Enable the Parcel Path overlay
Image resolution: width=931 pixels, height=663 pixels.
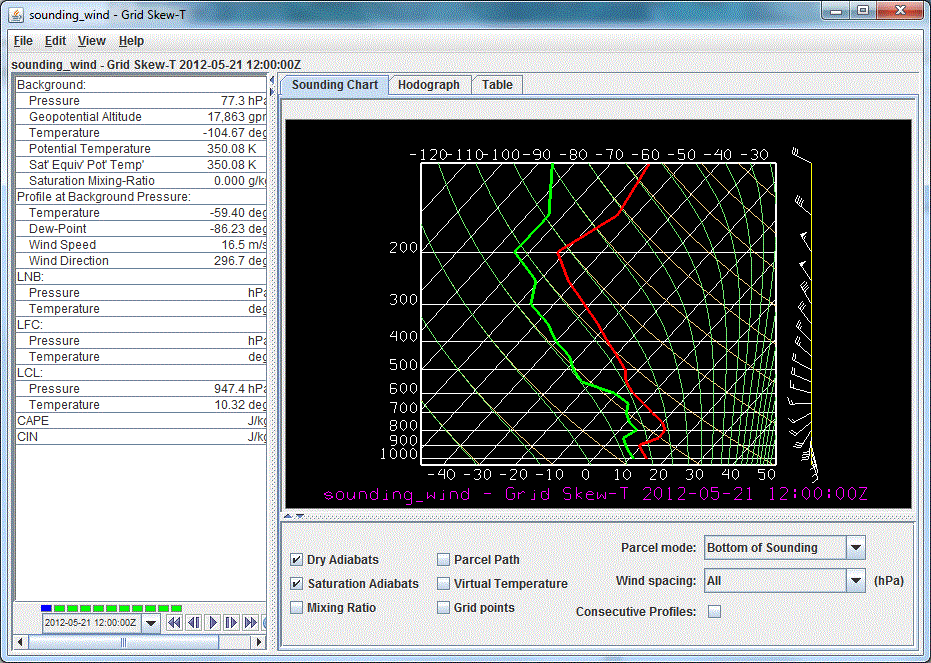[x=443, y=560]
